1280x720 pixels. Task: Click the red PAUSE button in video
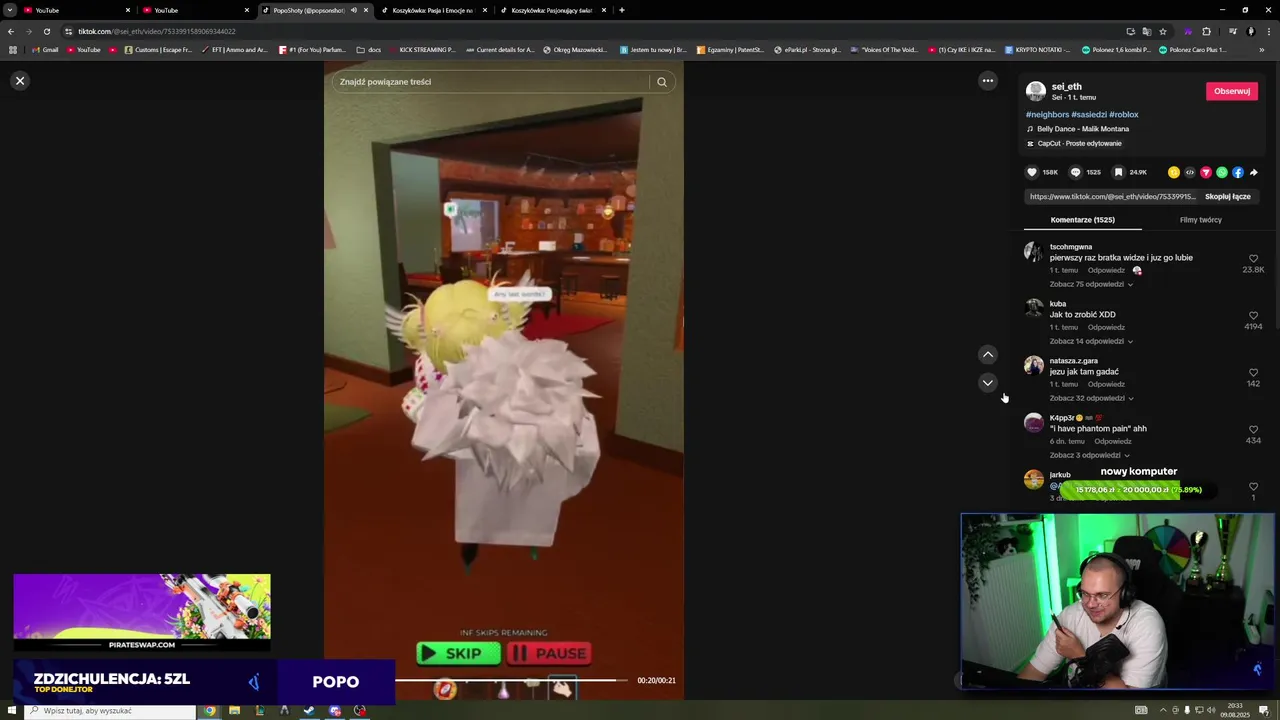click(x=548, y=653)
